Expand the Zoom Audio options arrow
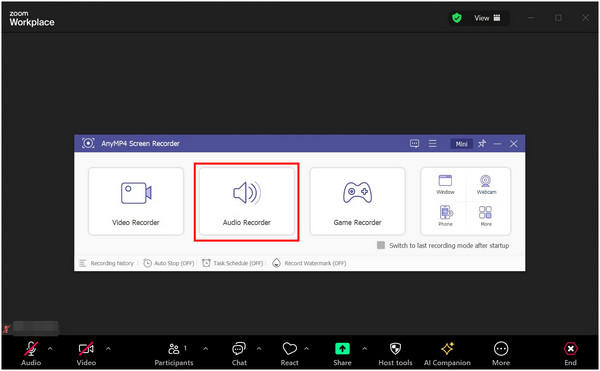The width and height of the screenshot is (600, 371). point(50,348)
